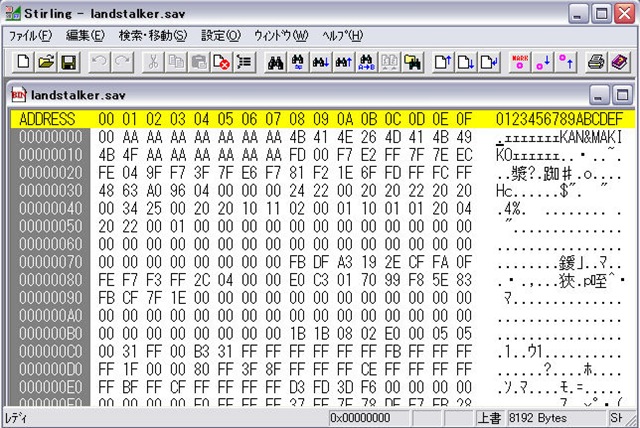The height and width of the screenshot is (428, 640).
Task: Click hex byte 48 in row 00000030
Action: pos(106,191)
